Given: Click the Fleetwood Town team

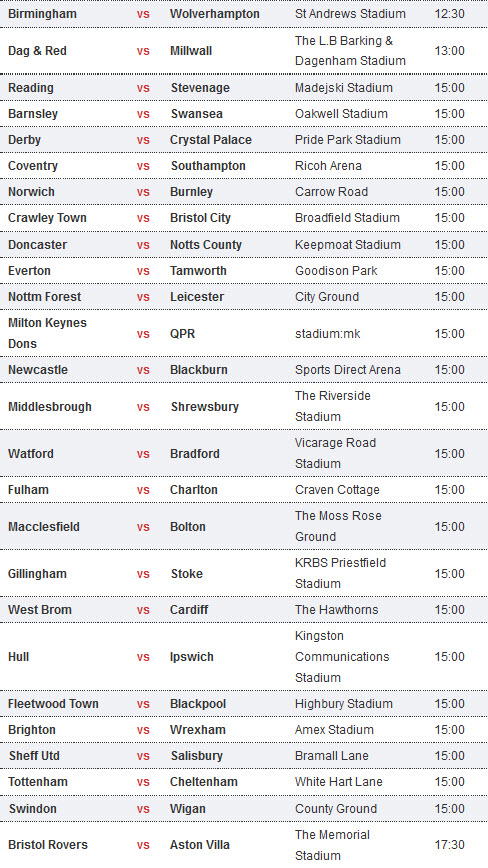Looking at the screenshot, I should point(53,704).
